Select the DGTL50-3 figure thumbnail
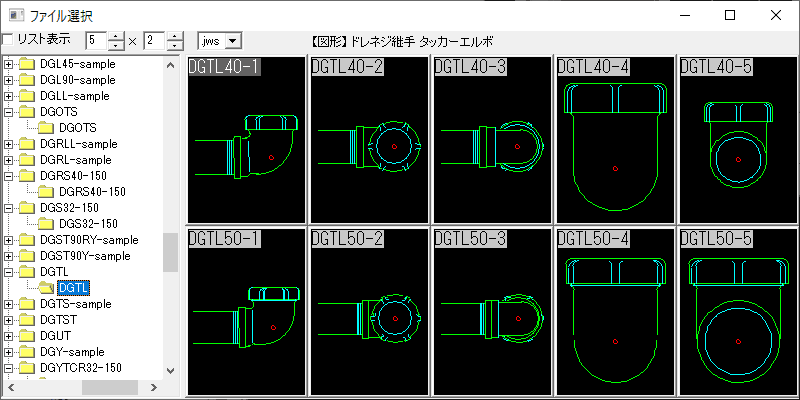 click(x=492, y=312)
